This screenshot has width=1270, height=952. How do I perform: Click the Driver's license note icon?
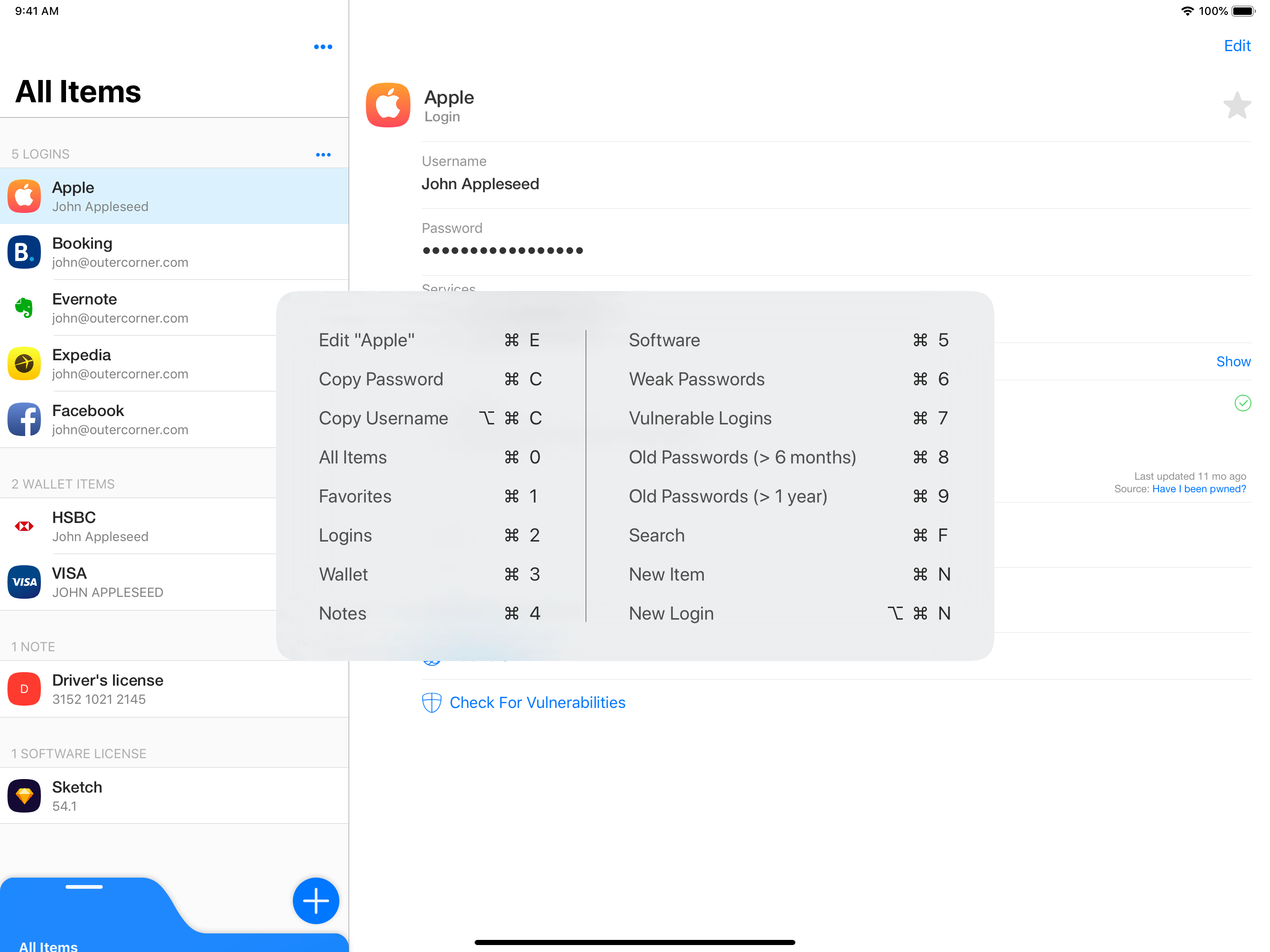point(24,689)
